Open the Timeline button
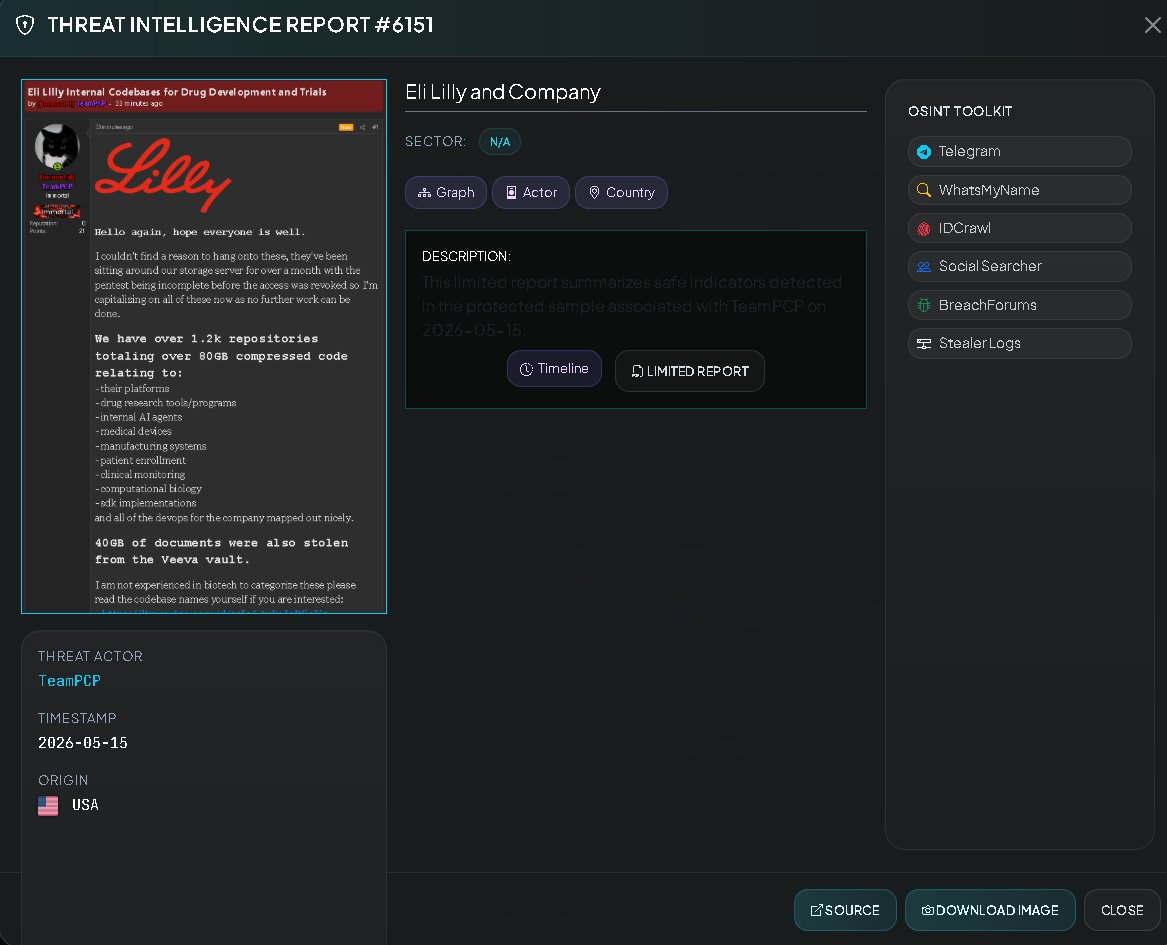 tap(554, 369)
